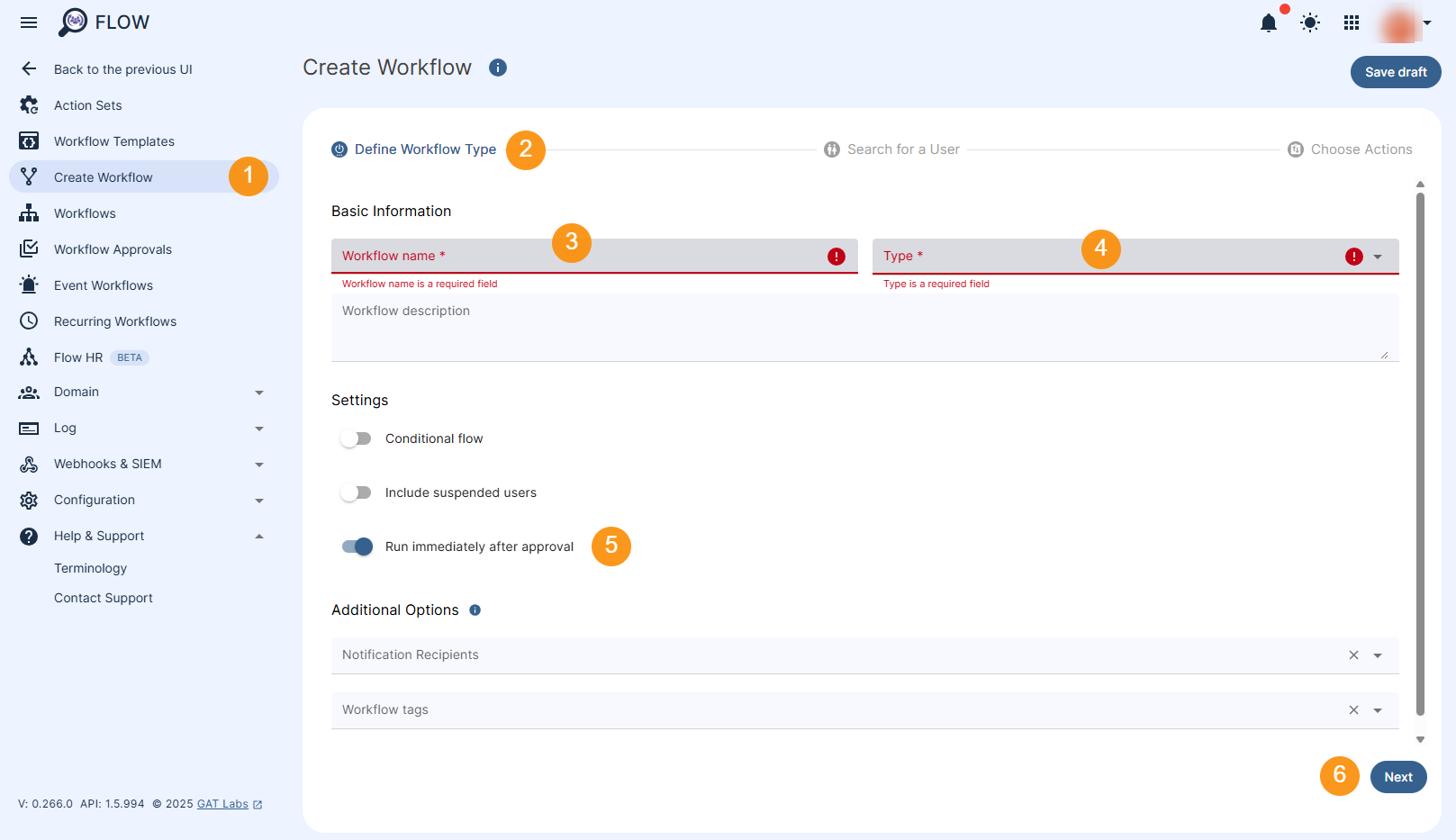Select the Workflow Templates icon

[28, 140]
